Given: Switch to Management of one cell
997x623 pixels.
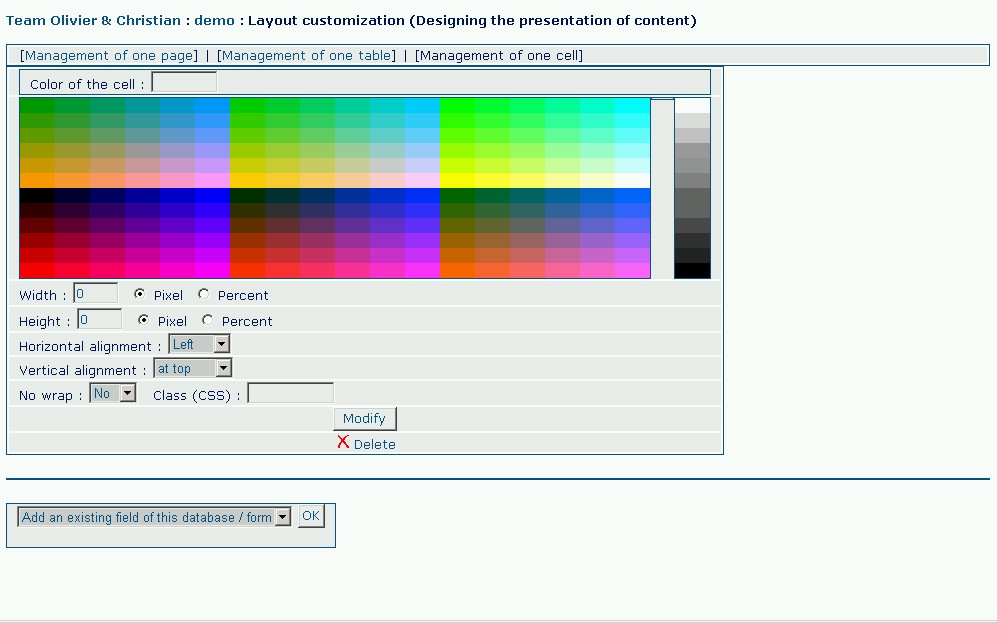Looking at the screenshot, I should (x=498, y=56).
